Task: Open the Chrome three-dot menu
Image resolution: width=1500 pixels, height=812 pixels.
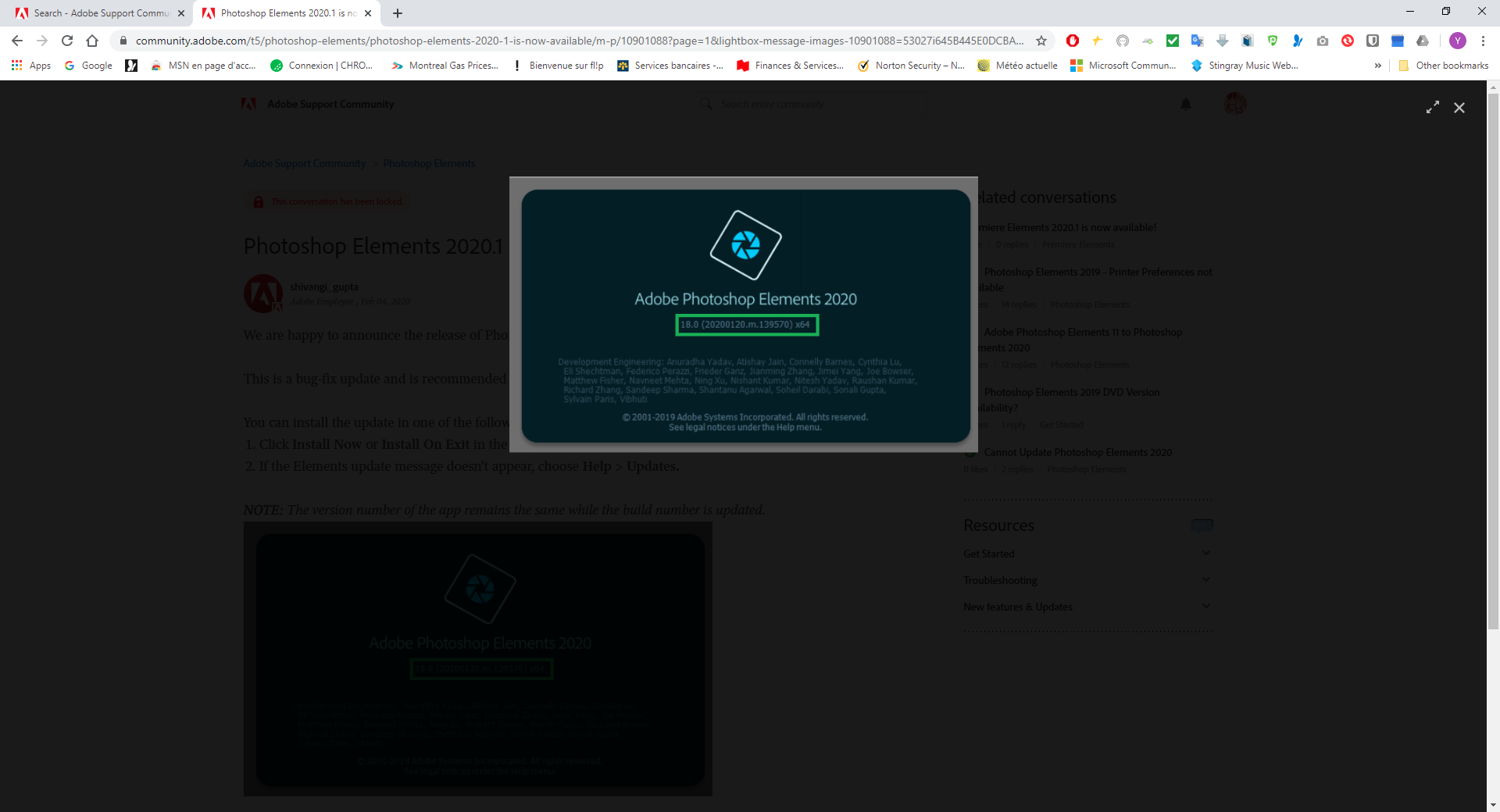Action: point(1483,41)
